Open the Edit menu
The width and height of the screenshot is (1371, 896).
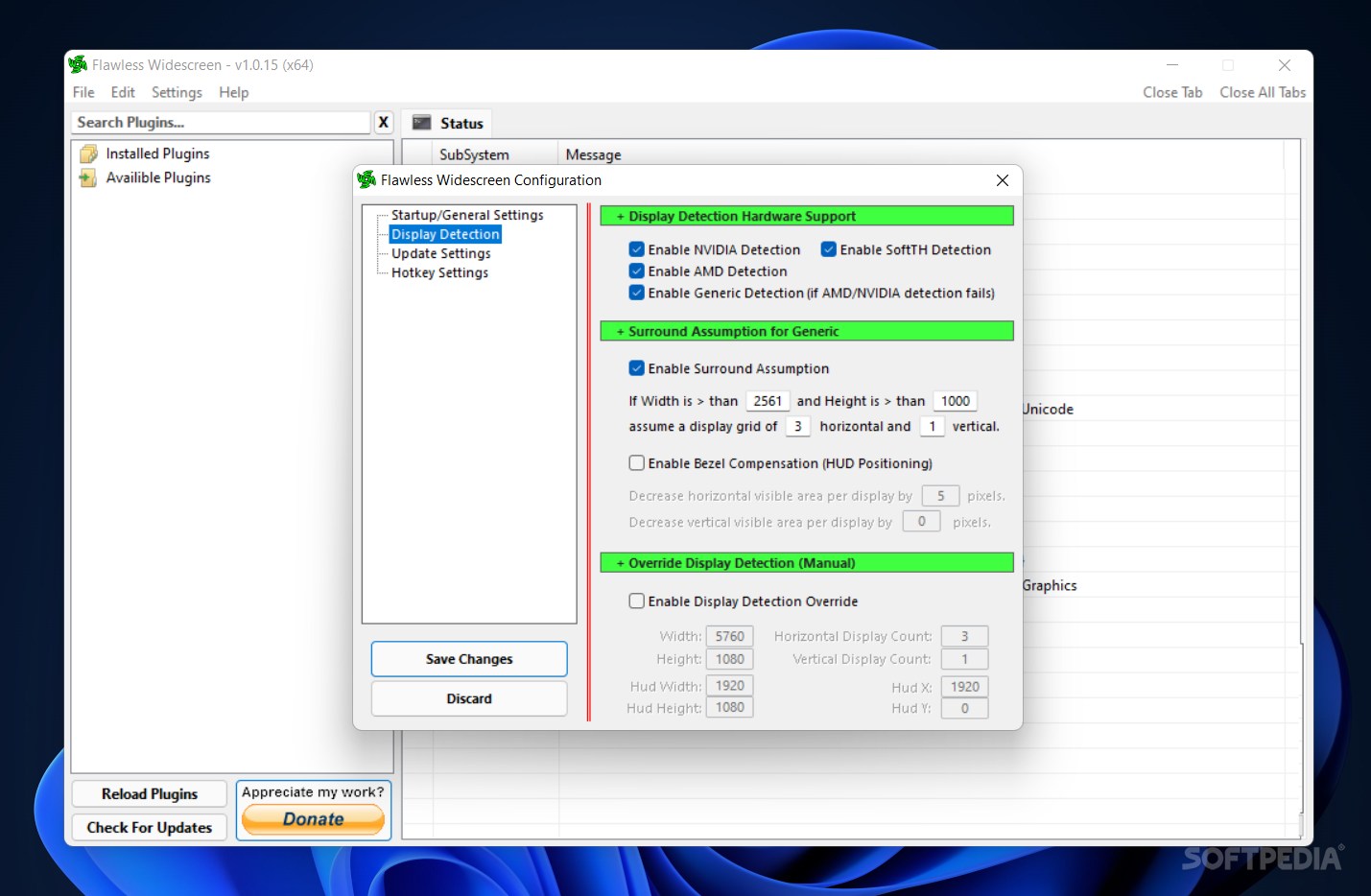(123, 92)
